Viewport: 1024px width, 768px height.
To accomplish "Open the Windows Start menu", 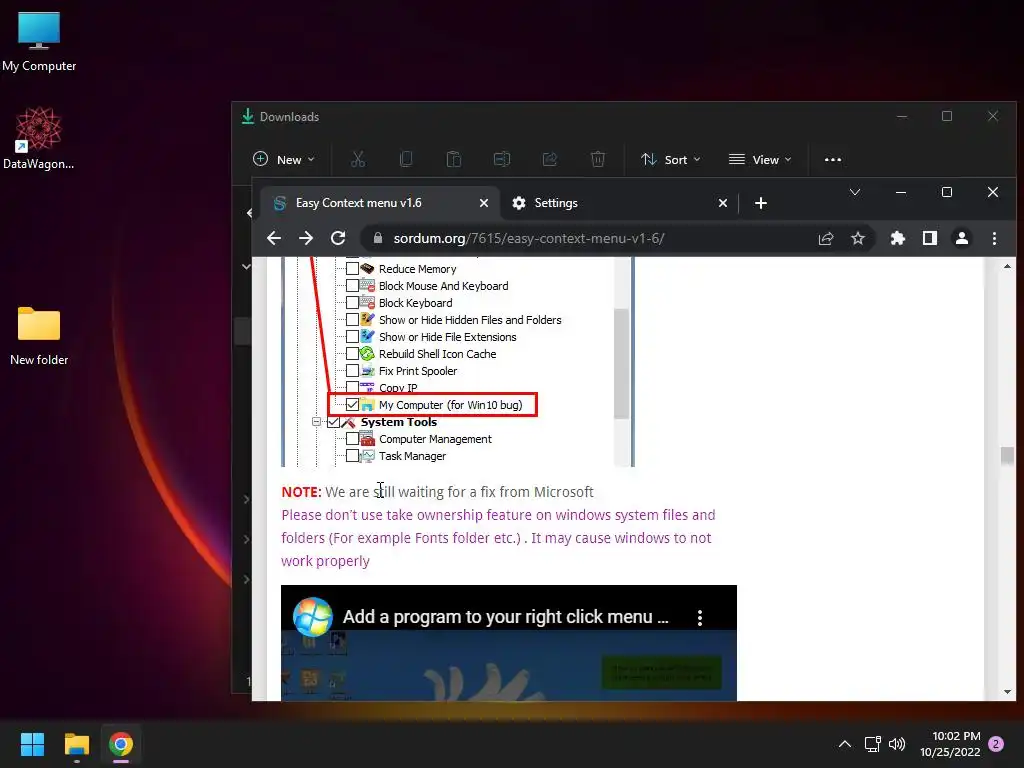I will coord(32,744).
